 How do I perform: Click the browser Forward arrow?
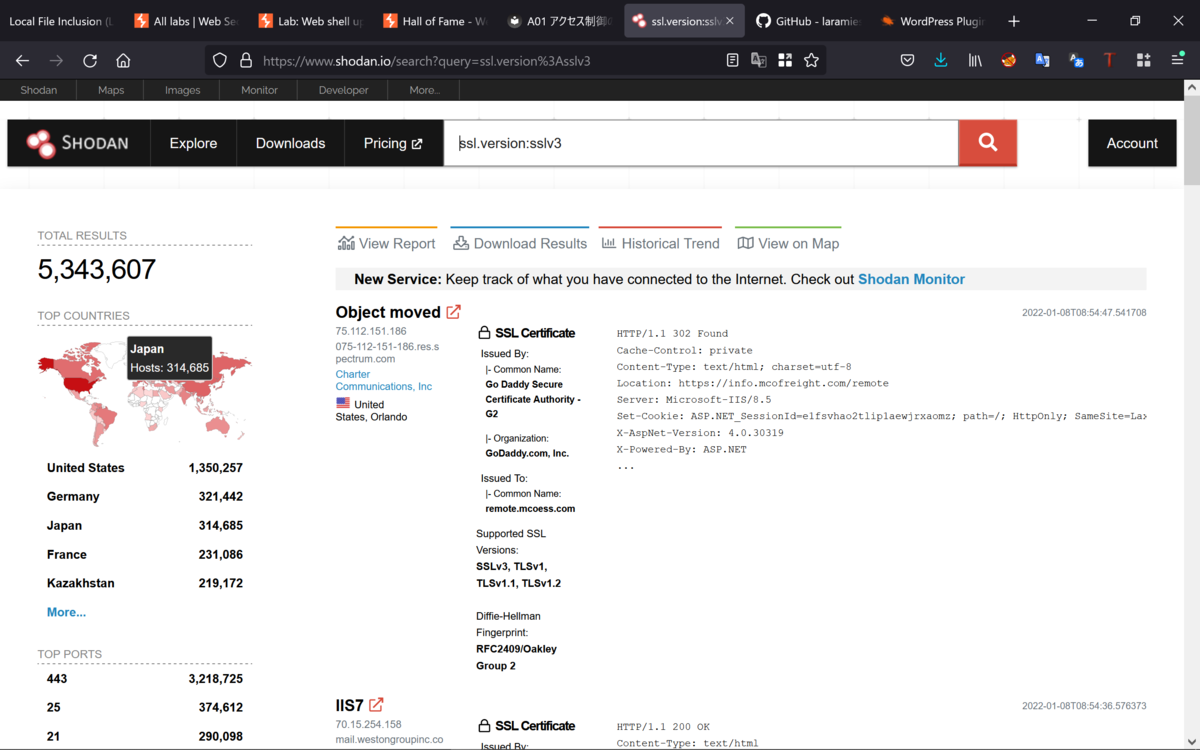coord(56,61)
